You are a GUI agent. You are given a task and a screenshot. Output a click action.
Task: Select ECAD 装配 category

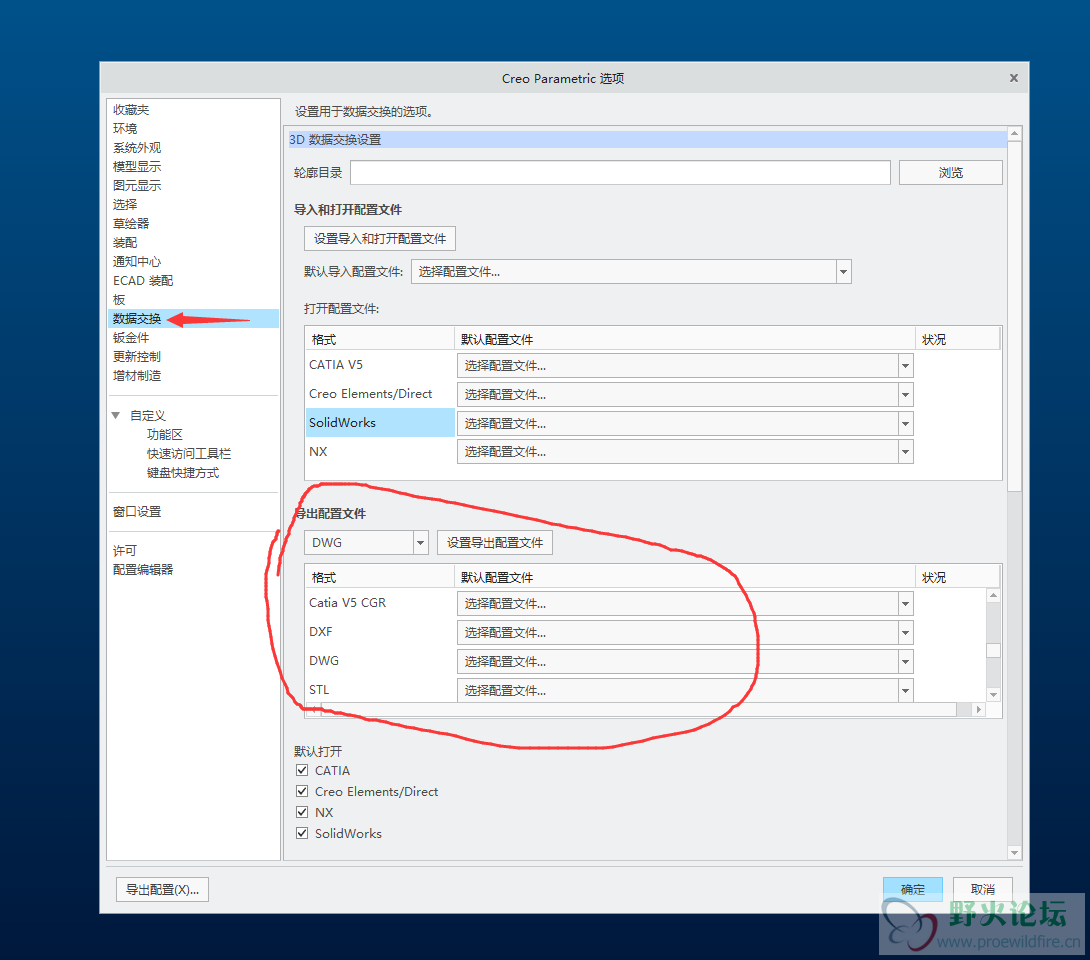tap(143, 281)
